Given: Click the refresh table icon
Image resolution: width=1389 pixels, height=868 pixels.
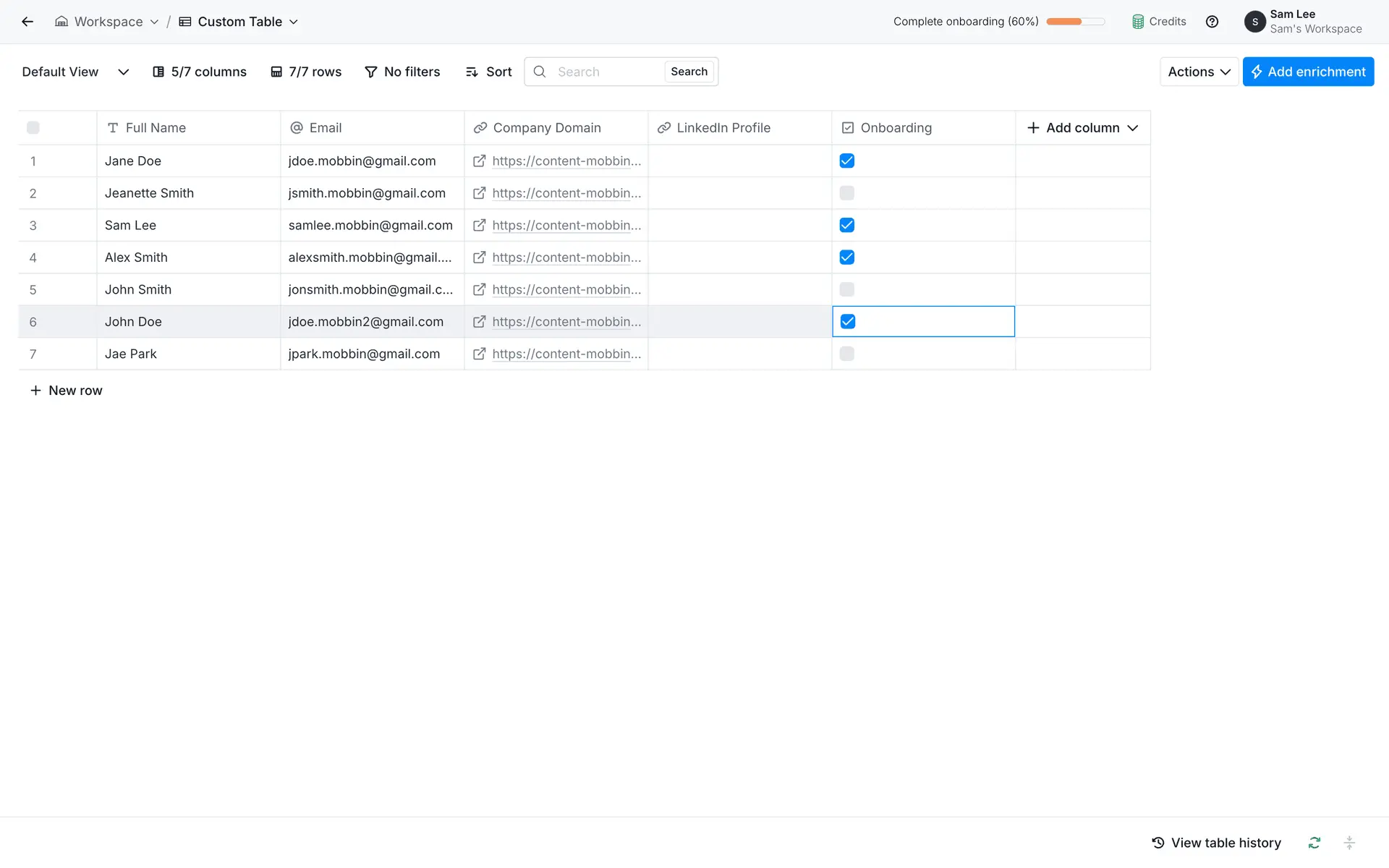Looking at the screenshot, I should tap(1314, 843).
